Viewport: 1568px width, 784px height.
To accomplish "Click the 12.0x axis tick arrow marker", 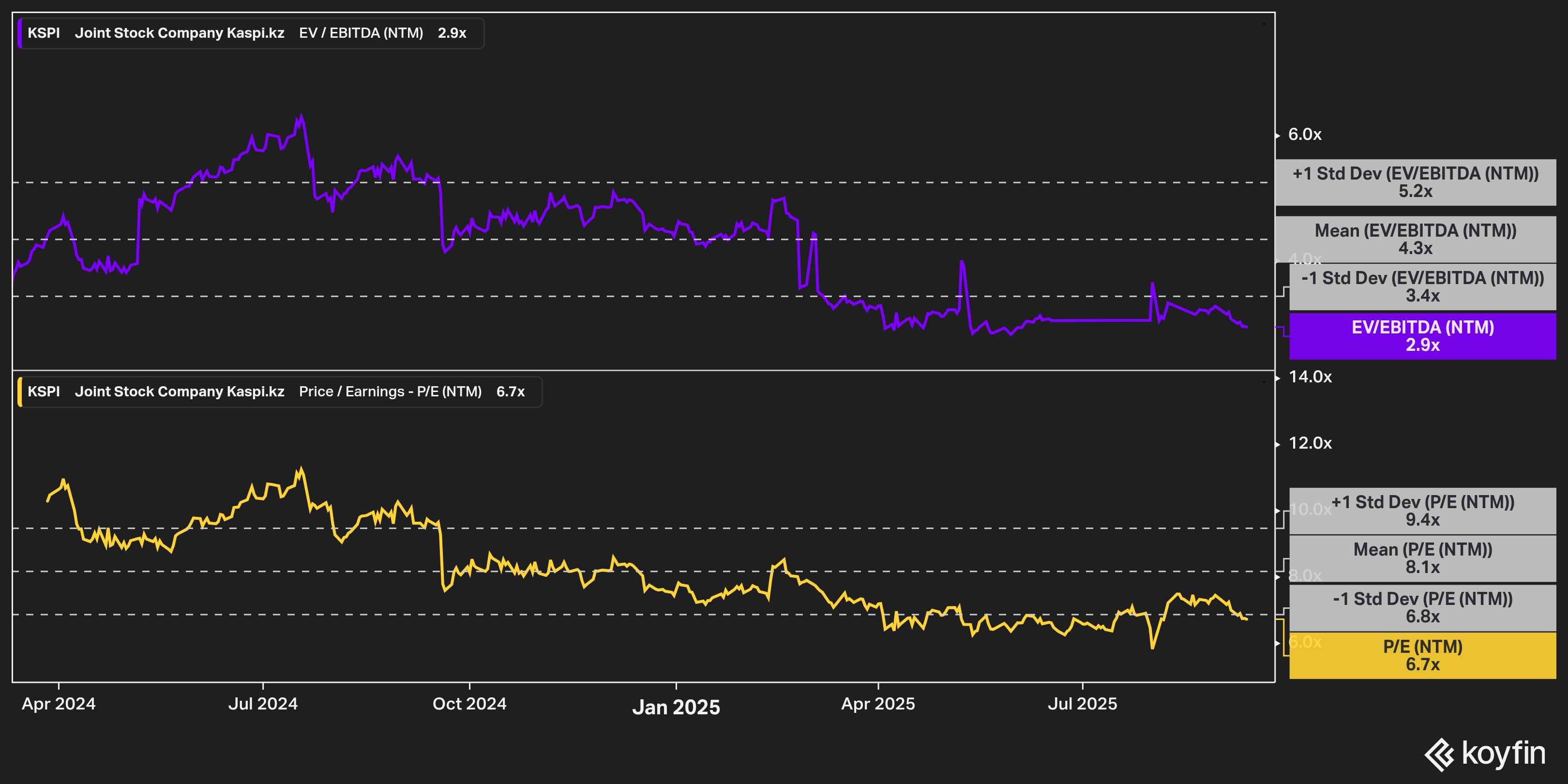I will (x=1278, y=444).
